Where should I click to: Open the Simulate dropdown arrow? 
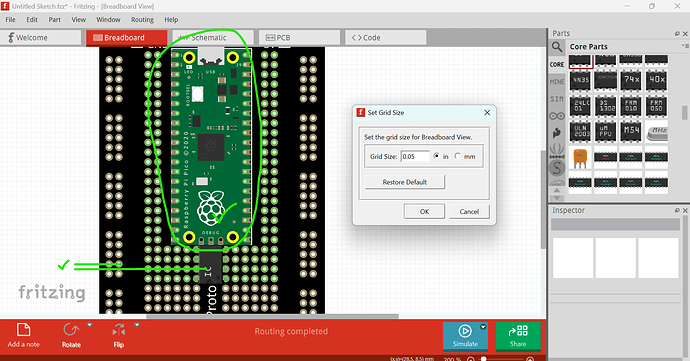tap(483, 327)
